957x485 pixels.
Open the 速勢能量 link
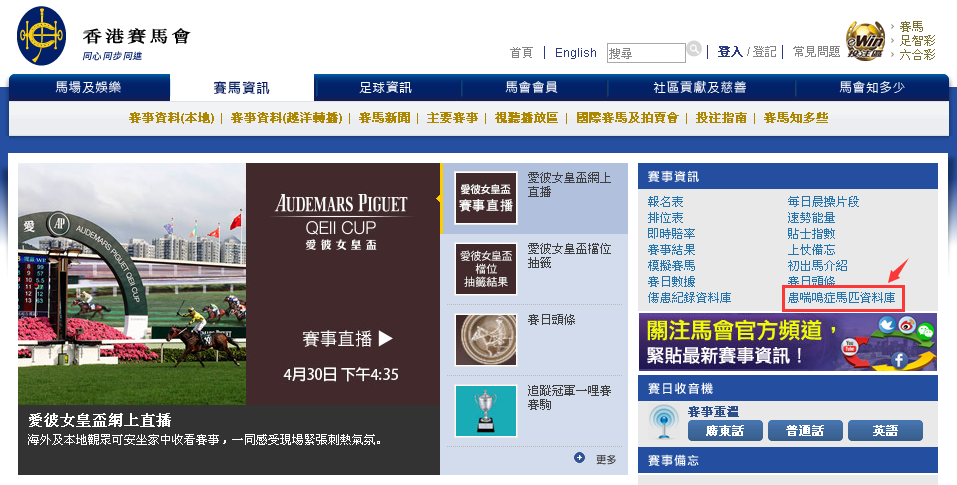[811, 217]
